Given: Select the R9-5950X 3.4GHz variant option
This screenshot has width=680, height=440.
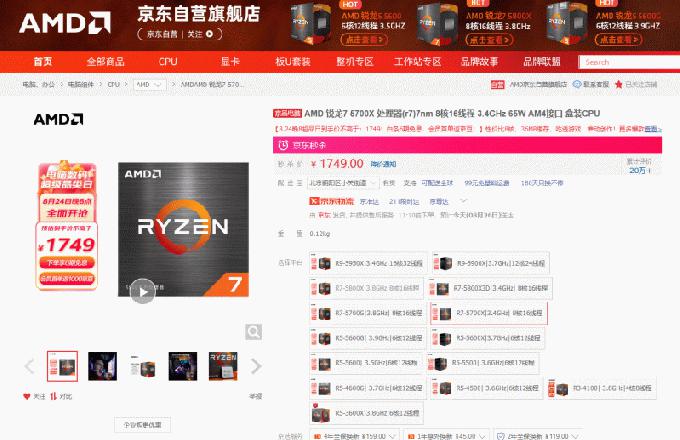Looking at the screenshot, I should click(368, 263).
